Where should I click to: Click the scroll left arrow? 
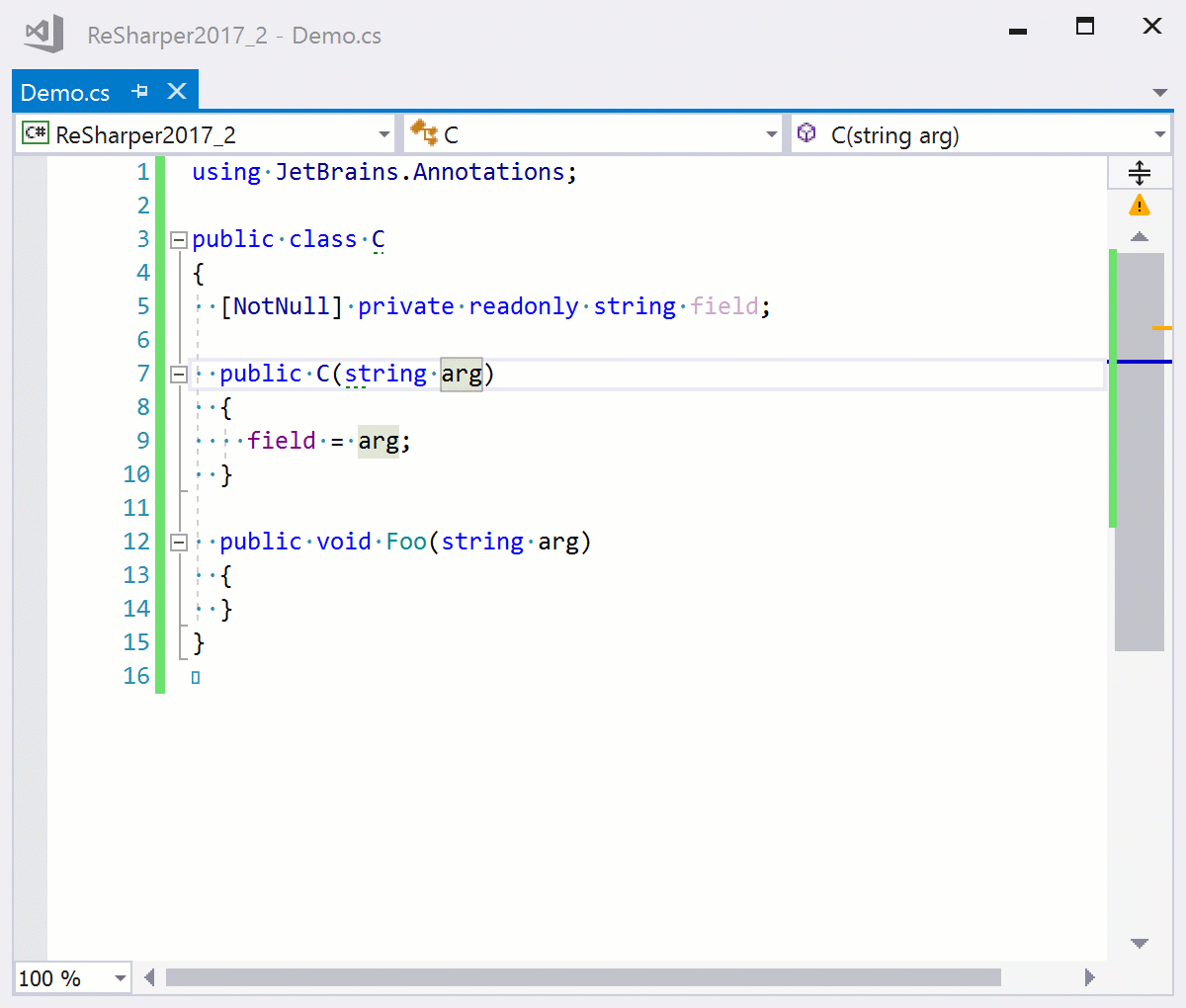149,977
